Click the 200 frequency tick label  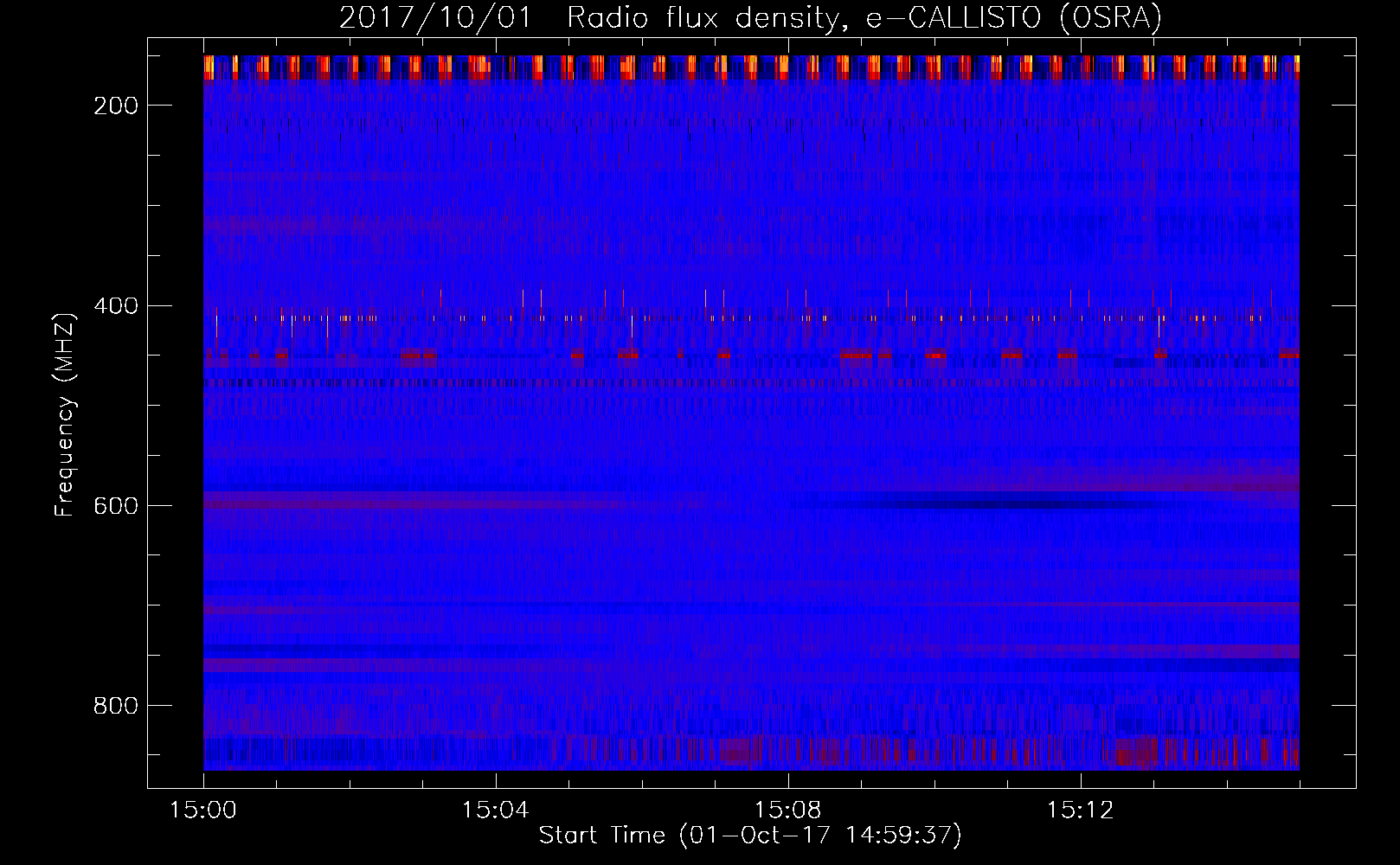116,106
